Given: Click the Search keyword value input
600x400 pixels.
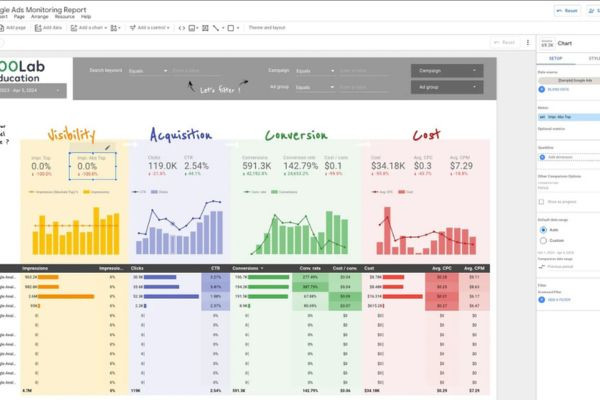Looking at the screenshot, I should pyautogui.click(x=196, y=71).
